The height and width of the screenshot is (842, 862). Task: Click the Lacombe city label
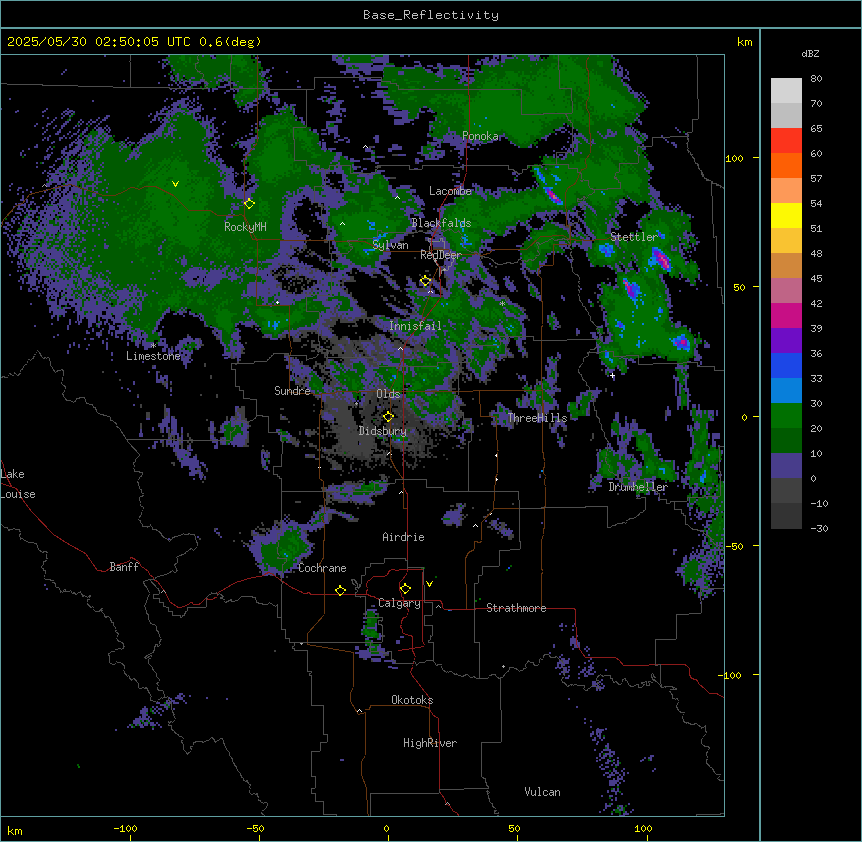(x=450, y=191)
